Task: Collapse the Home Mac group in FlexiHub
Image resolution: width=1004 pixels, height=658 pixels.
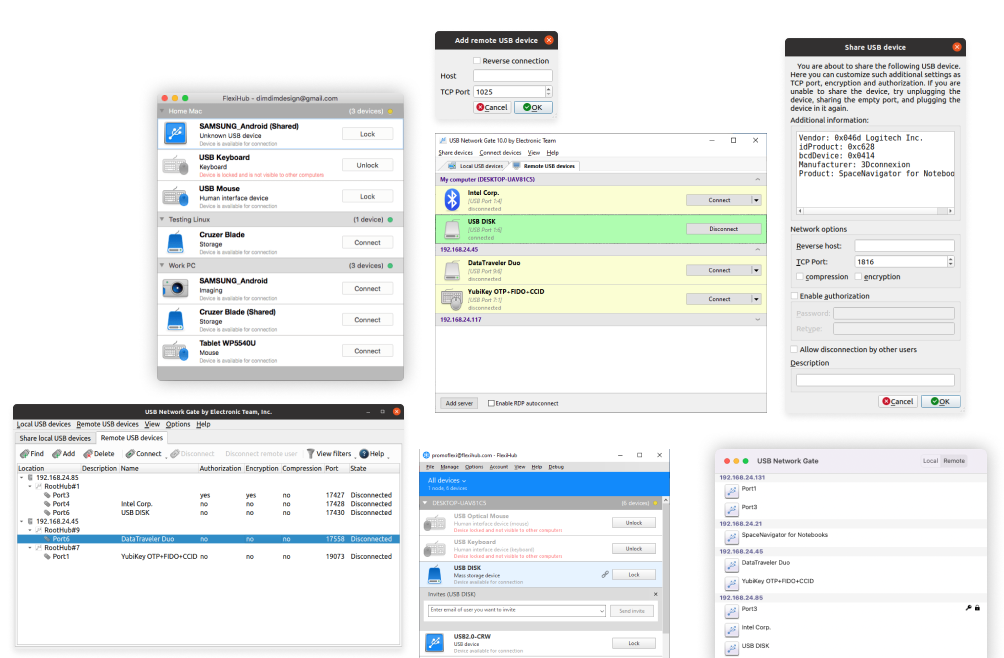Action: [162, 111]
